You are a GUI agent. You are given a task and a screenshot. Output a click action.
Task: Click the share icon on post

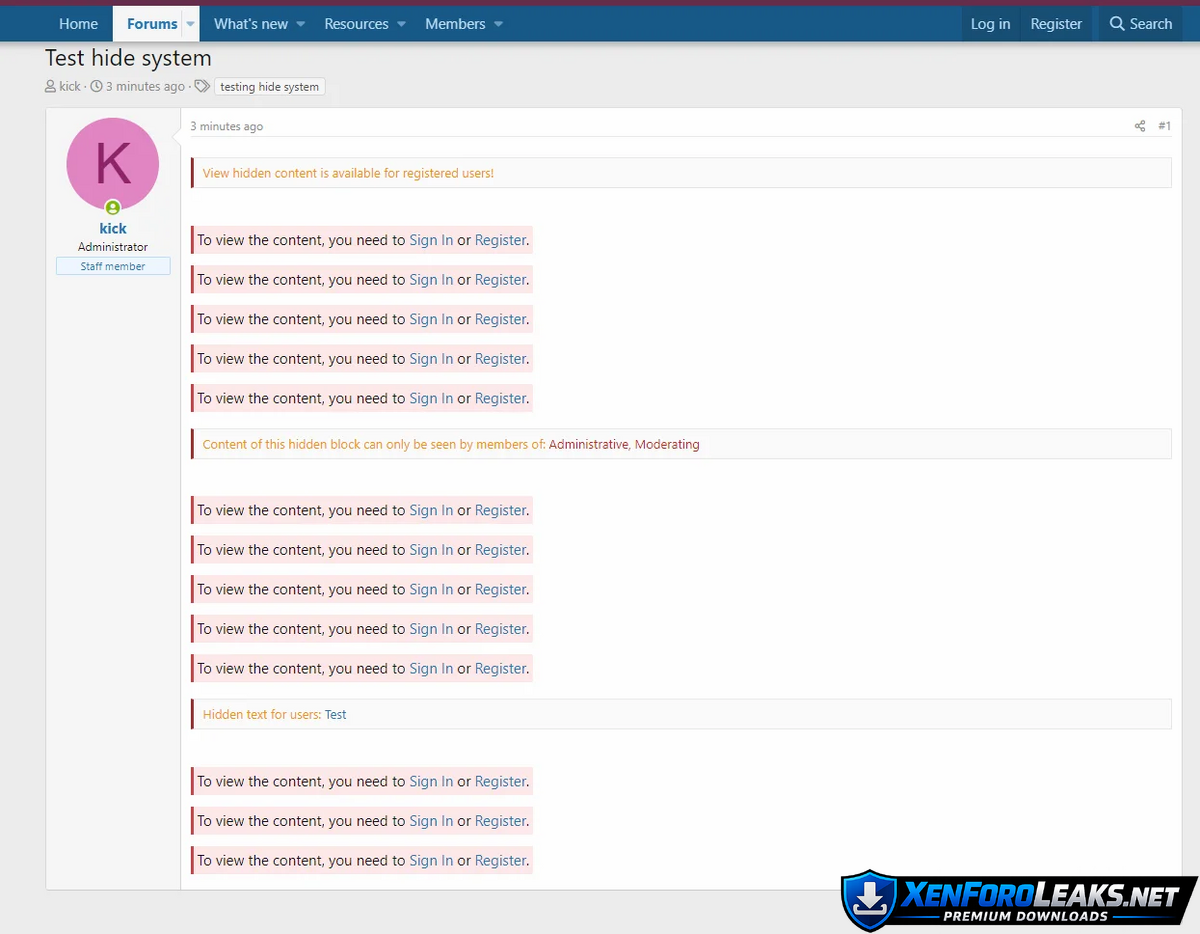1139,126
